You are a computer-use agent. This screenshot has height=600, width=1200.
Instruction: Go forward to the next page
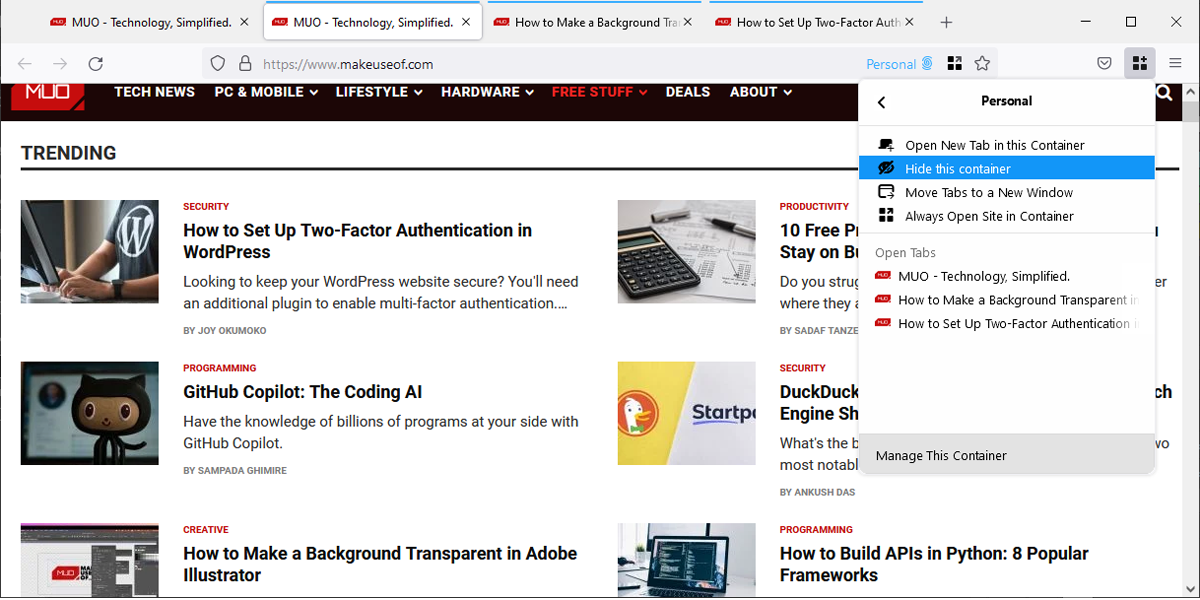(x=60, y=64)
